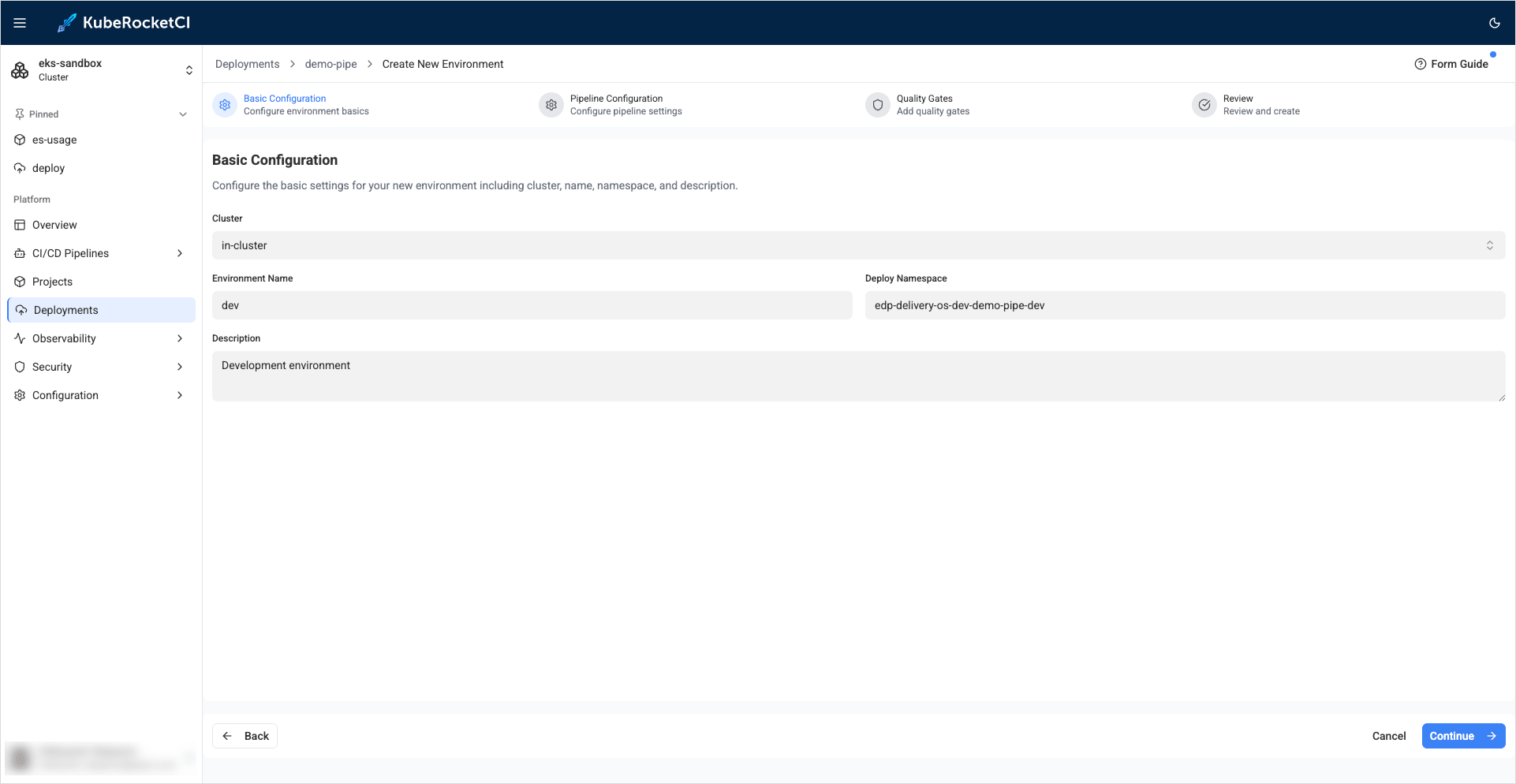The image size is (1516, 784).
Task: Open the eks-sandbox cluster switcher
Action: [x=189, y=70]
